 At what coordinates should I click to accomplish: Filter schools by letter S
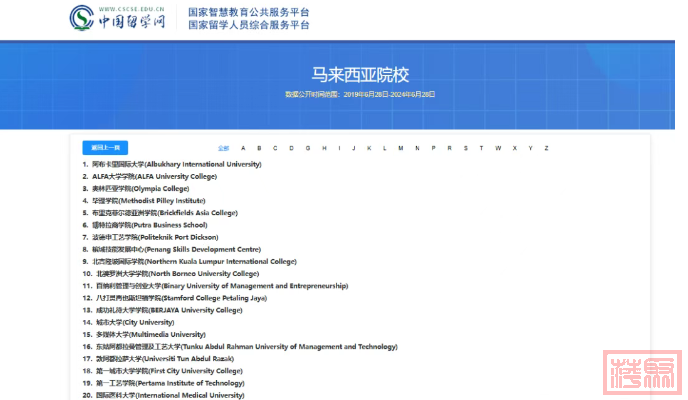[x=466, y=148]
